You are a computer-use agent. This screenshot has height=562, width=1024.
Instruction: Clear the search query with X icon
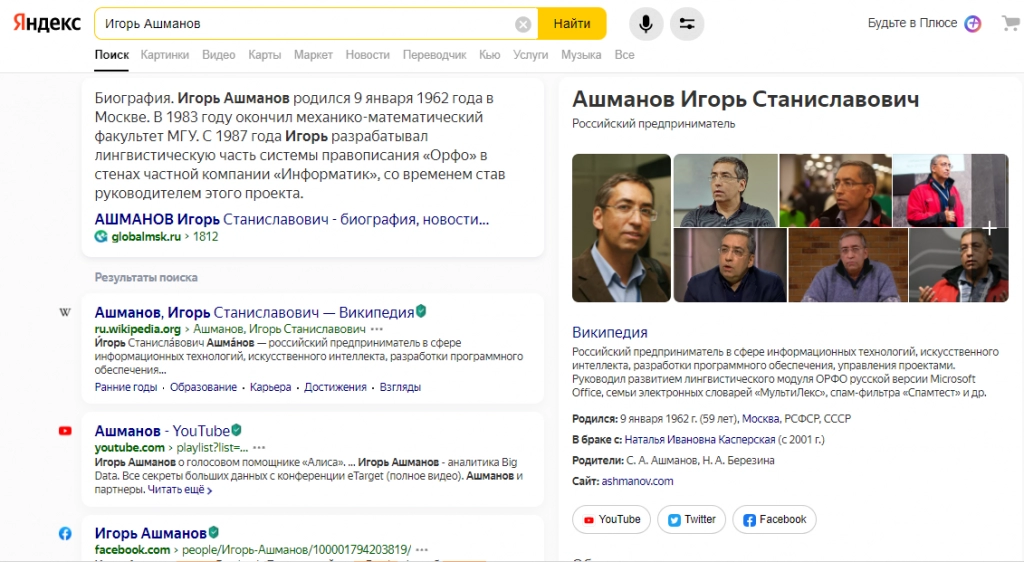click(x=523, y=24)
